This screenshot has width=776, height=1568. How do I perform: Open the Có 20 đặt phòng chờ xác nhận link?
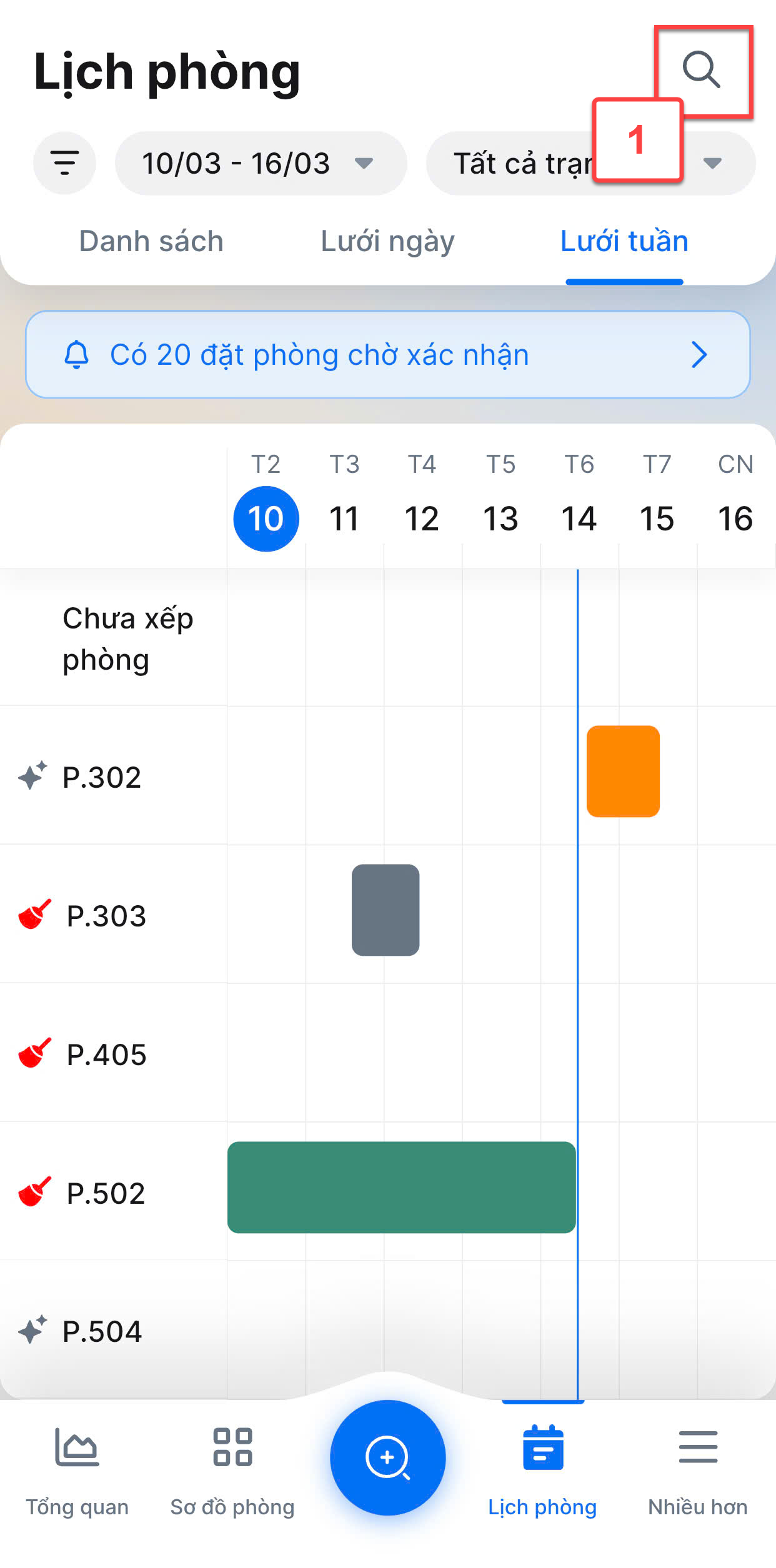point(319,355)
